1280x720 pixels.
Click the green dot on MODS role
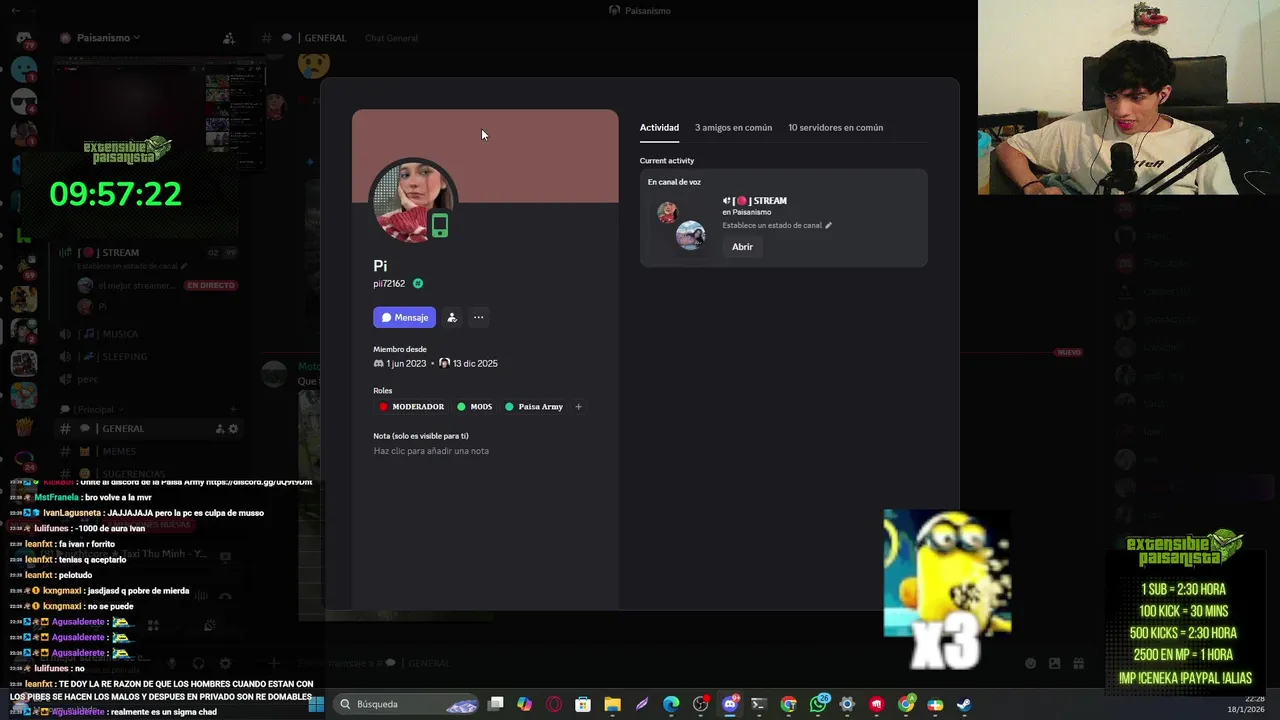click(461, 407)
